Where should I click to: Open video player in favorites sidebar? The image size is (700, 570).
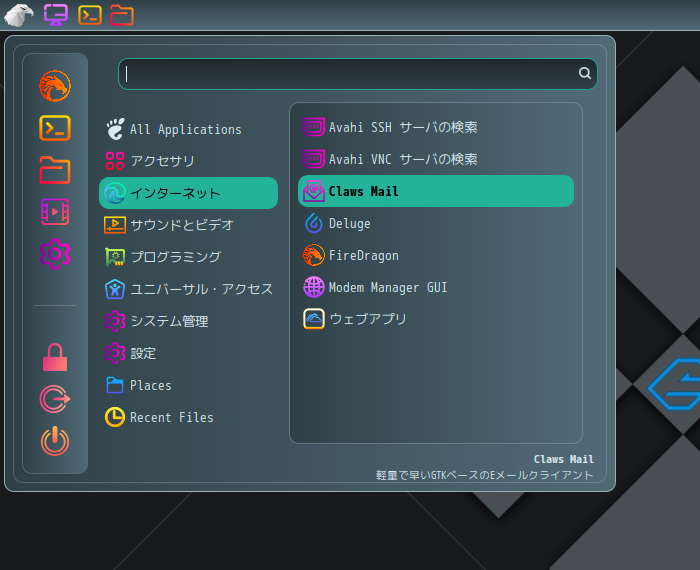55,212
